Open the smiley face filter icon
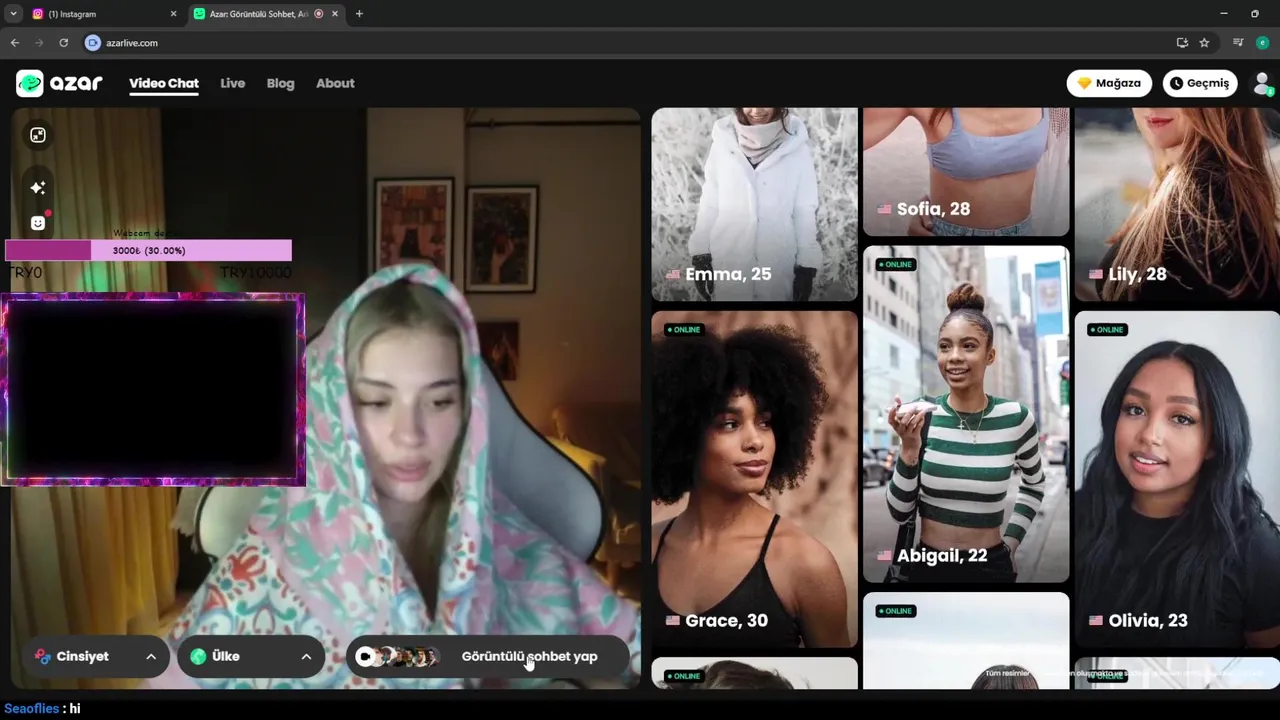Screen dimensions: 1280x720 (38, 222)
